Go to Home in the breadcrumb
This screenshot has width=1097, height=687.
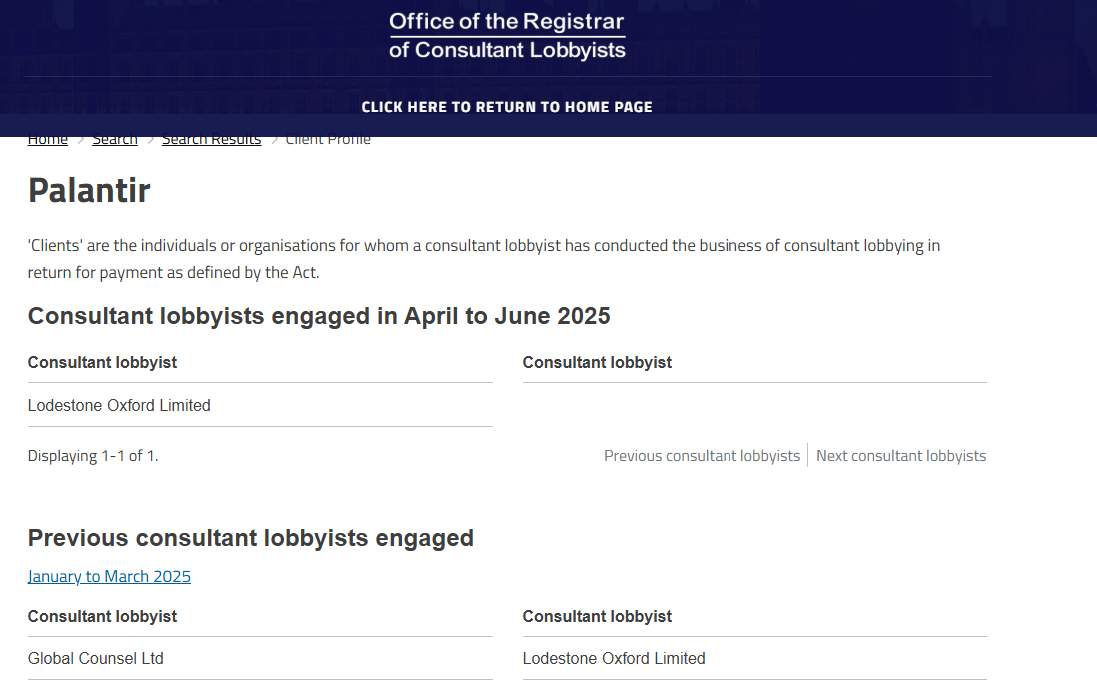(x=48, y=140)
